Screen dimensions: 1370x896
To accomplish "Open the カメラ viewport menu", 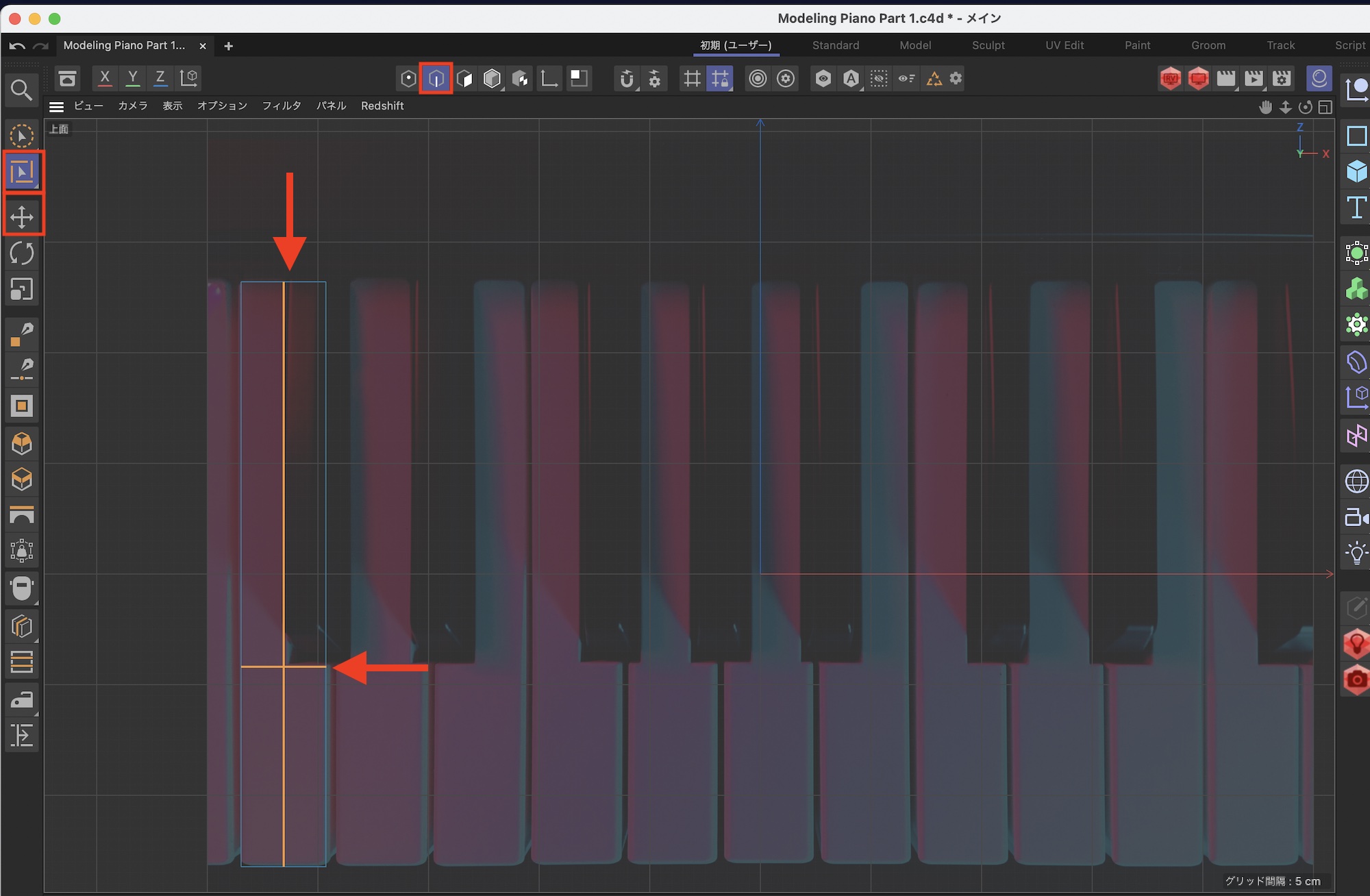I will point(133,106).
